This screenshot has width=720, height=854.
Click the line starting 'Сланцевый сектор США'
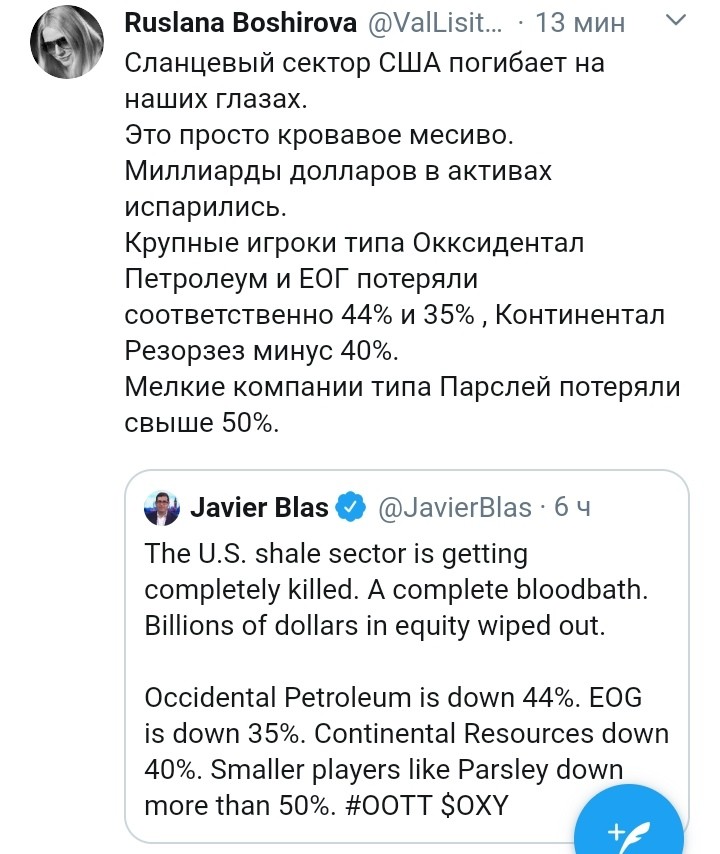click(x=365, y=64)
